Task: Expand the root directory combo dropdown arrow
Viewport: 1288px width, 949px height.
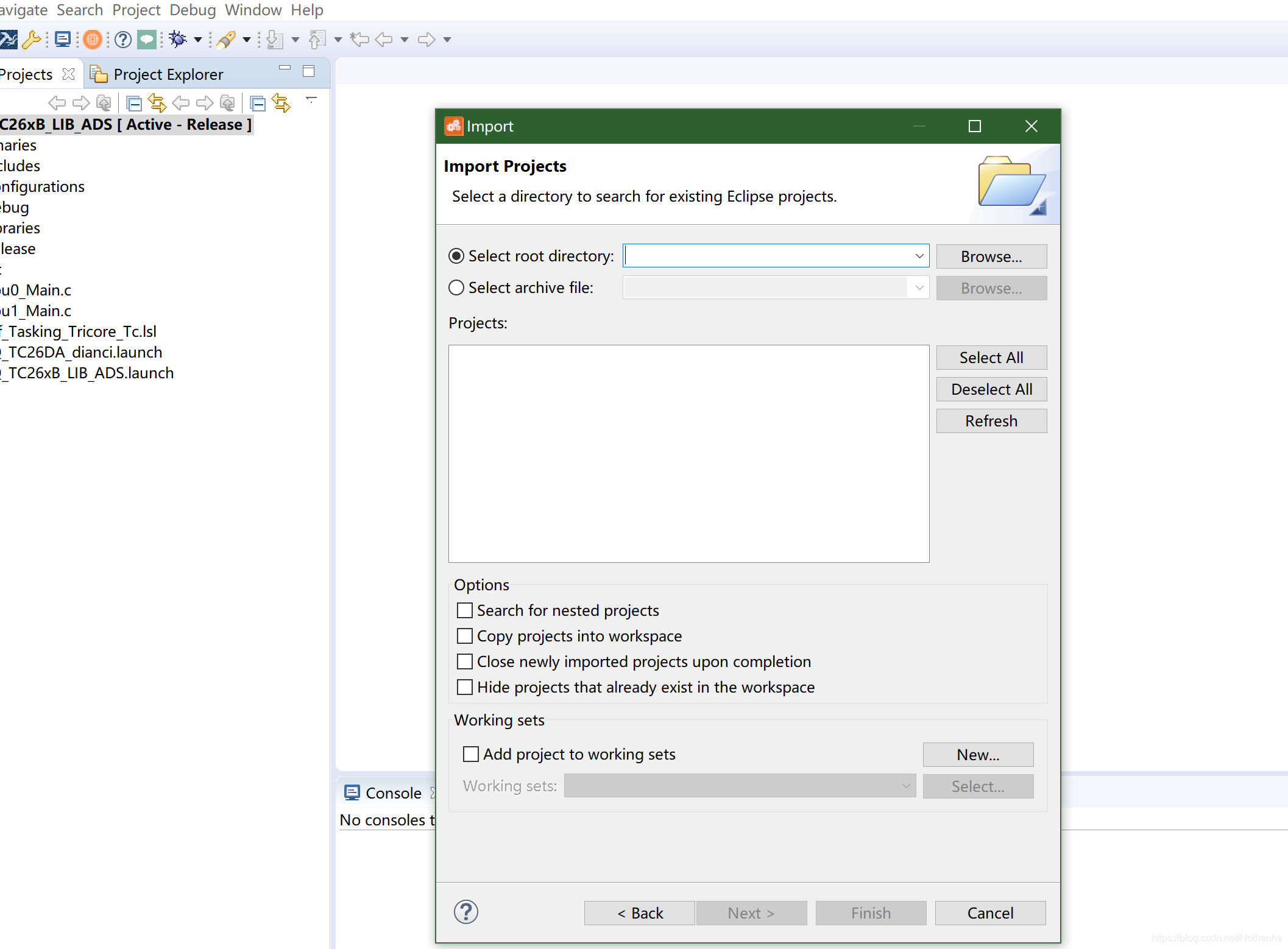Action: (x=919, y=256)
